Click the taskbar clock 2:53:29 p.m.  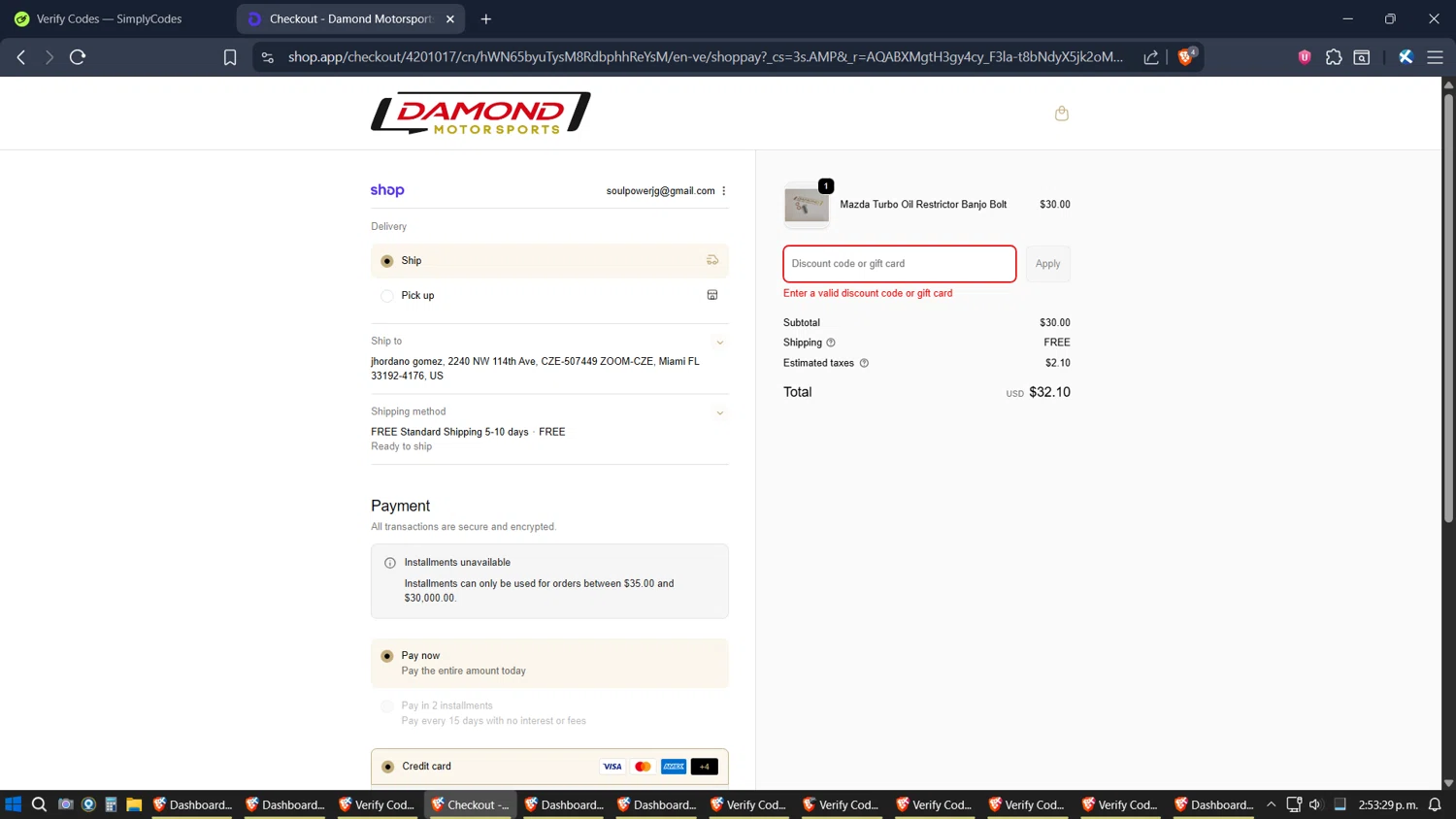(x=1388, y=804)
